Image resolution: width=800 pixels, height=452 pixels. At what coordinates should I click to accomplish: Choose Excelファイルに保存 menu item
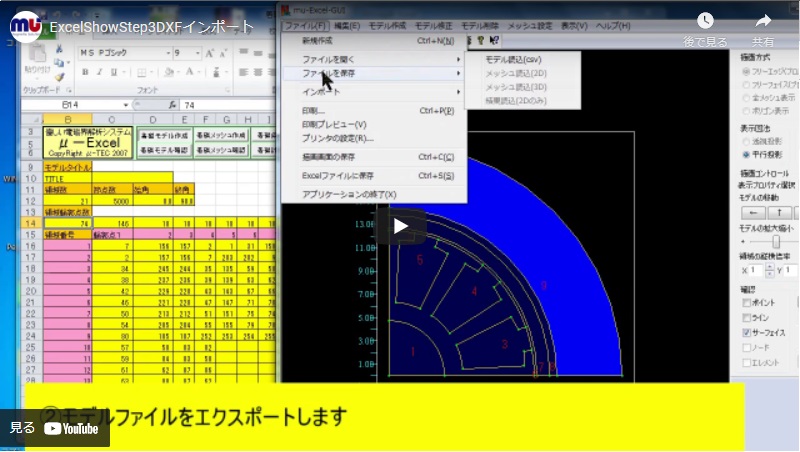374,175
